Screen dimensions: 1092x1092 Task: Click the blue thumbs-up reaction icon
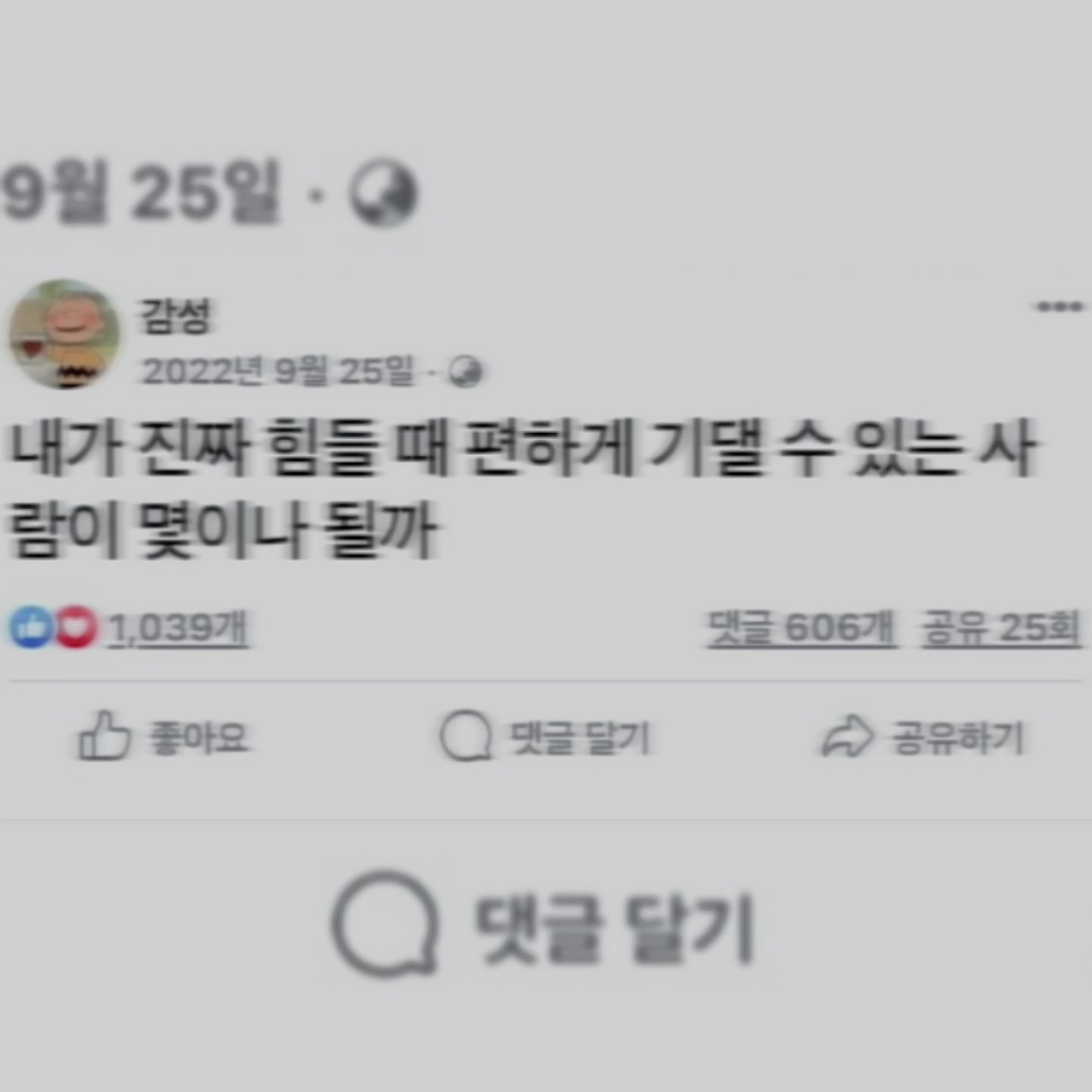30,627
